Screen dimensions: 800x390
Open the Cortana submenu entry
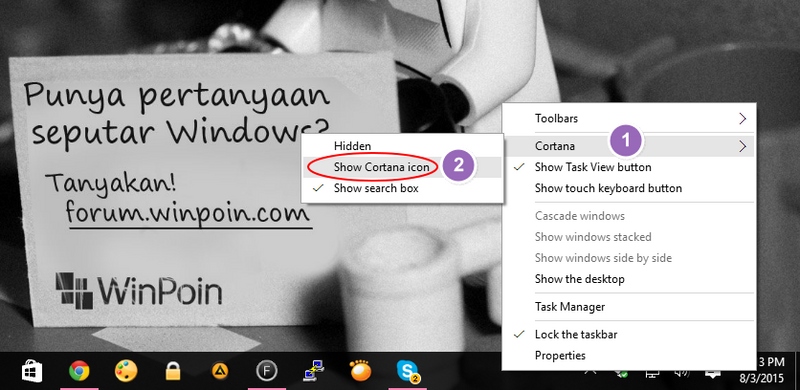pos(629,146)
